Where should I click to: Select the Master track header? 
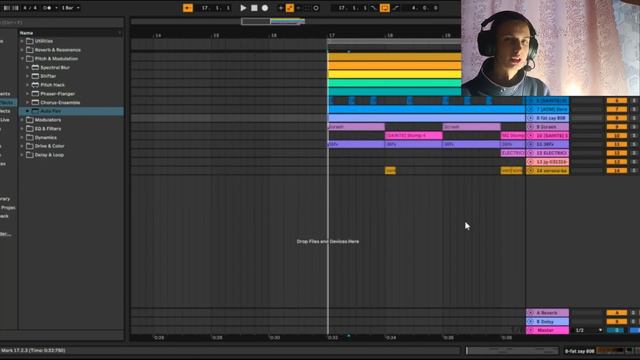pos(547,330)
